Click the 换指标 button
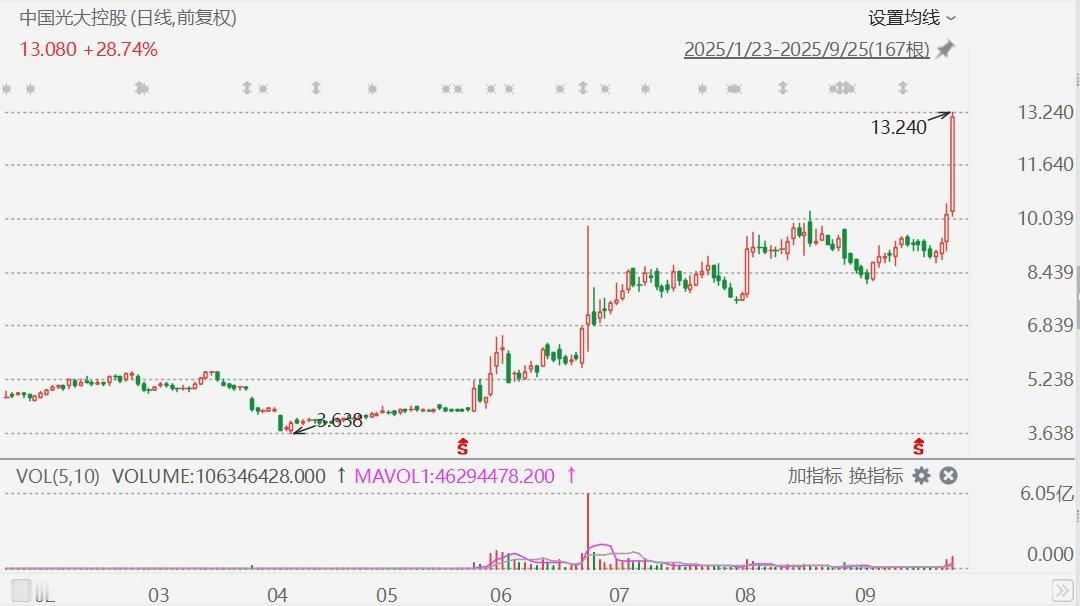The width and height of the screenshot is (1080, 606). click(x=875, y=476)
